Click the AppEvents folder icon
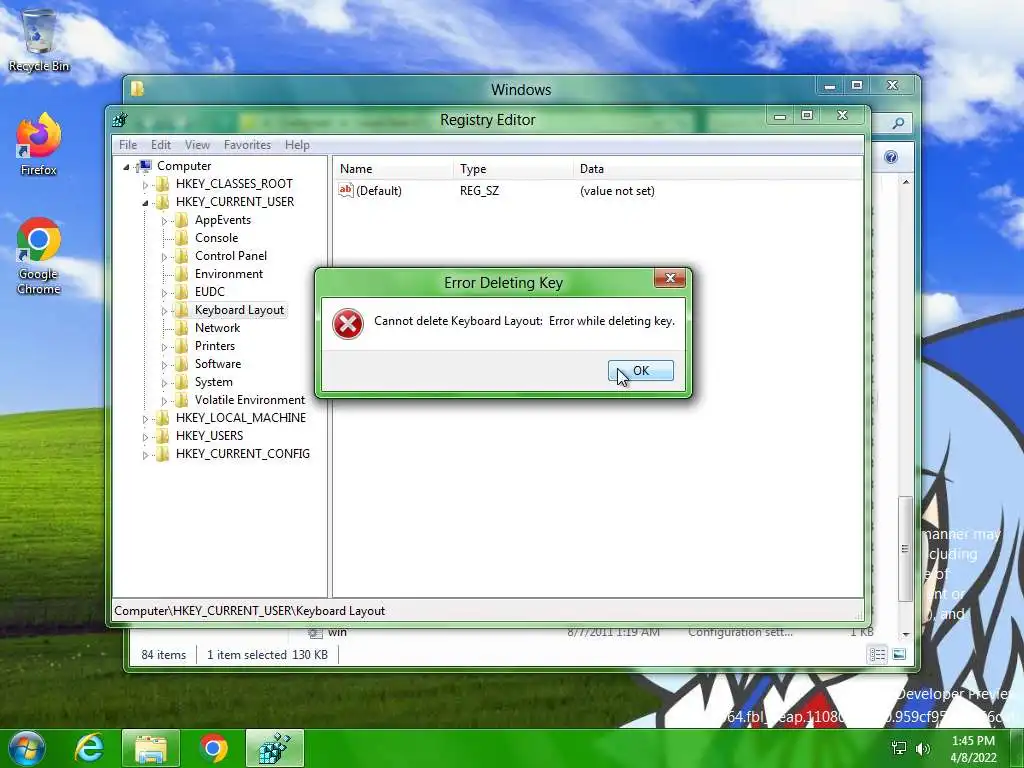Image resolution: width=1024 pixels, height=768 pixels. click(x=182, y=220)
